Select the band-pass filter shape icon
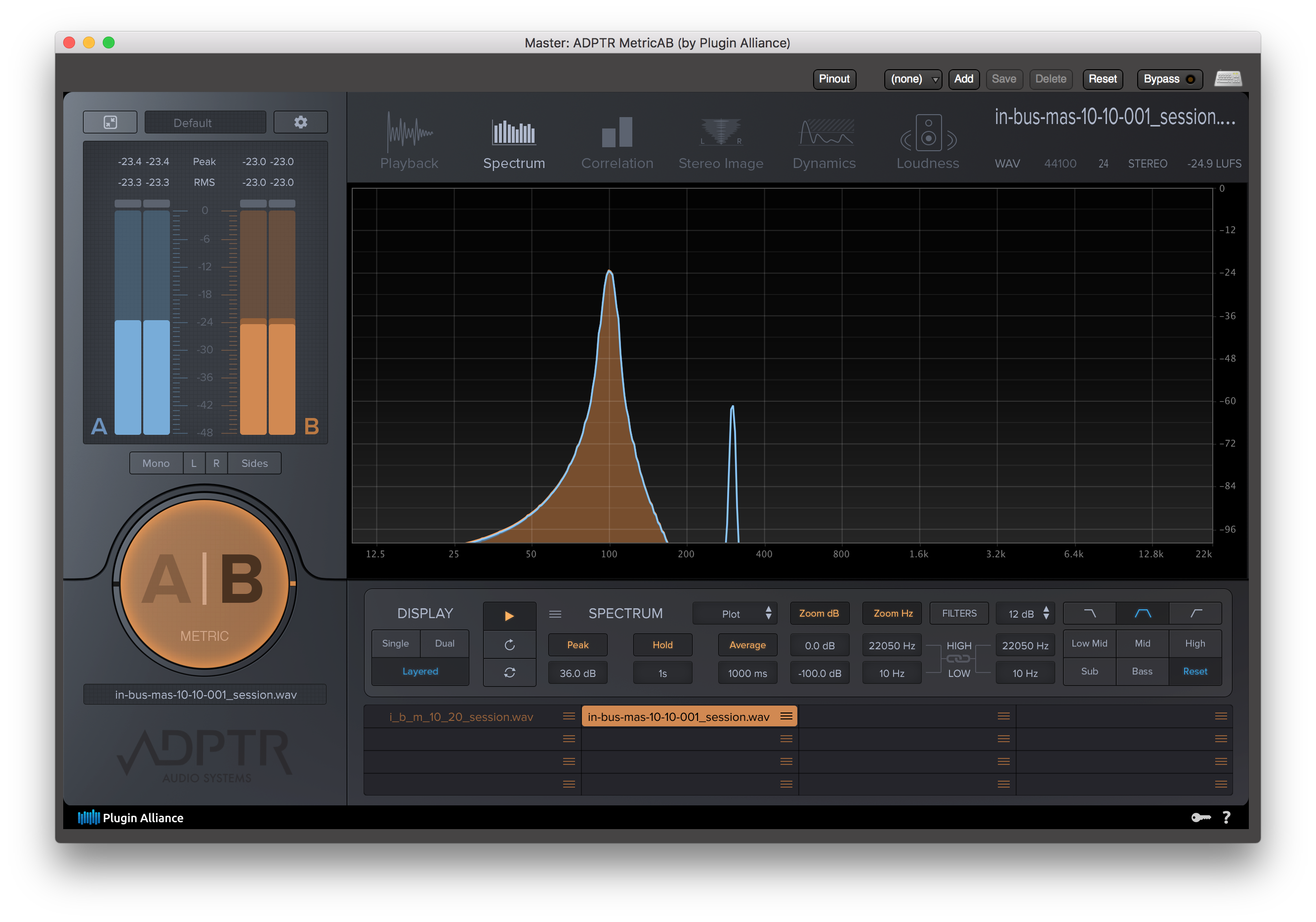This screenshot has height=922, width=1316. click(x=1142, y=614)
